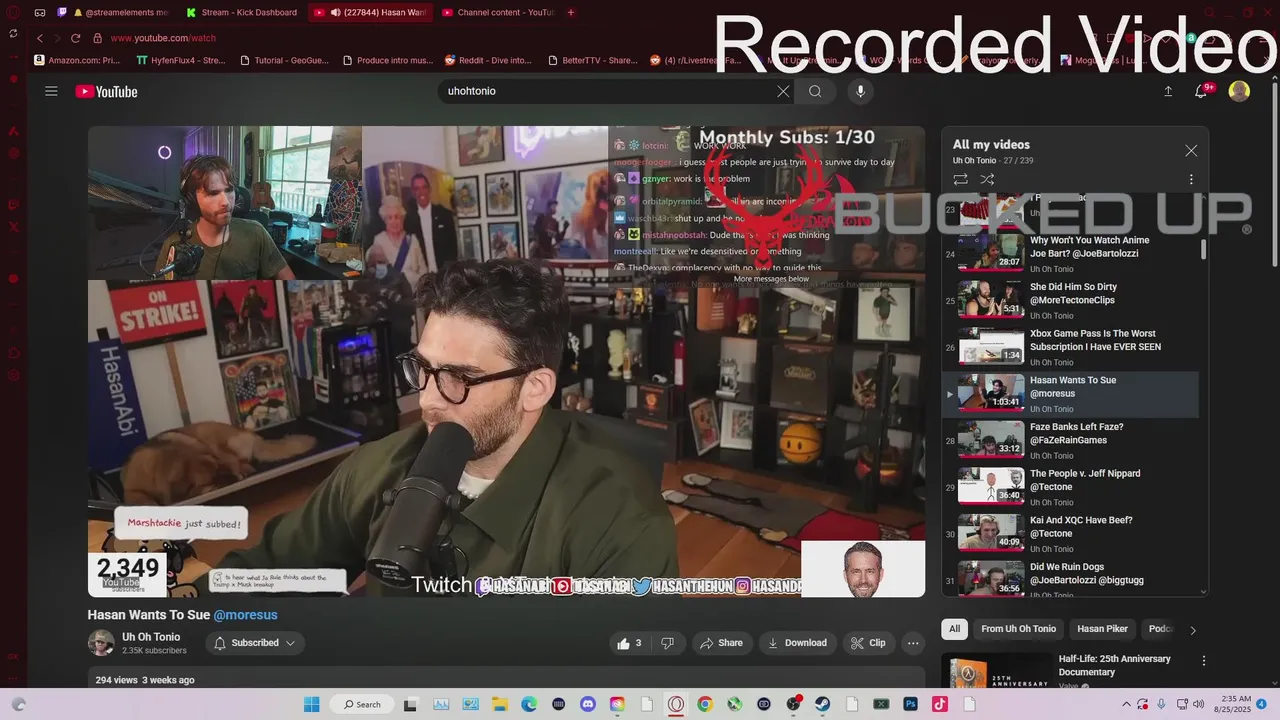Run search with the magnifier button
Screen dimensions: 1280x720
815,91
